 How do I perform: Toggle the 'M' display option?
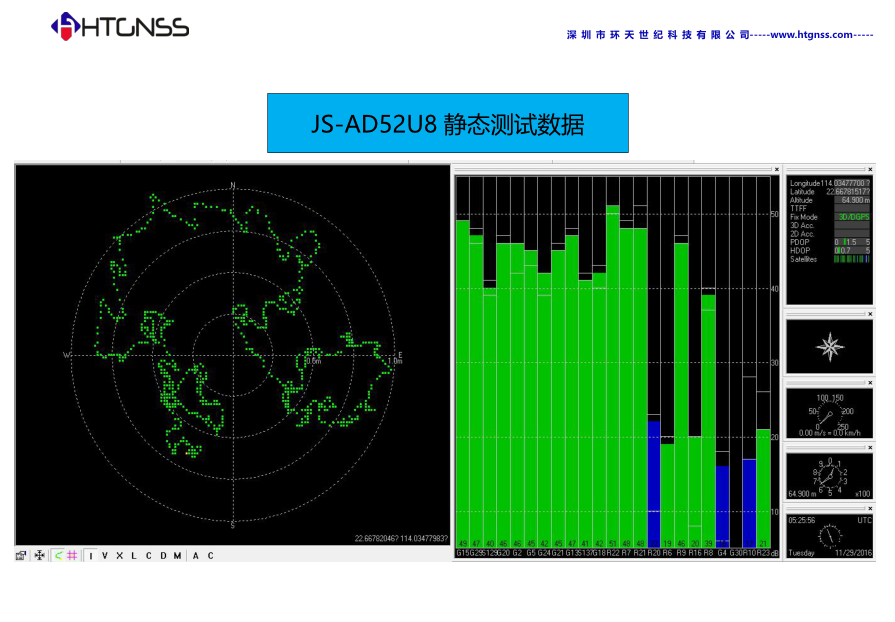tap(178, 555)
